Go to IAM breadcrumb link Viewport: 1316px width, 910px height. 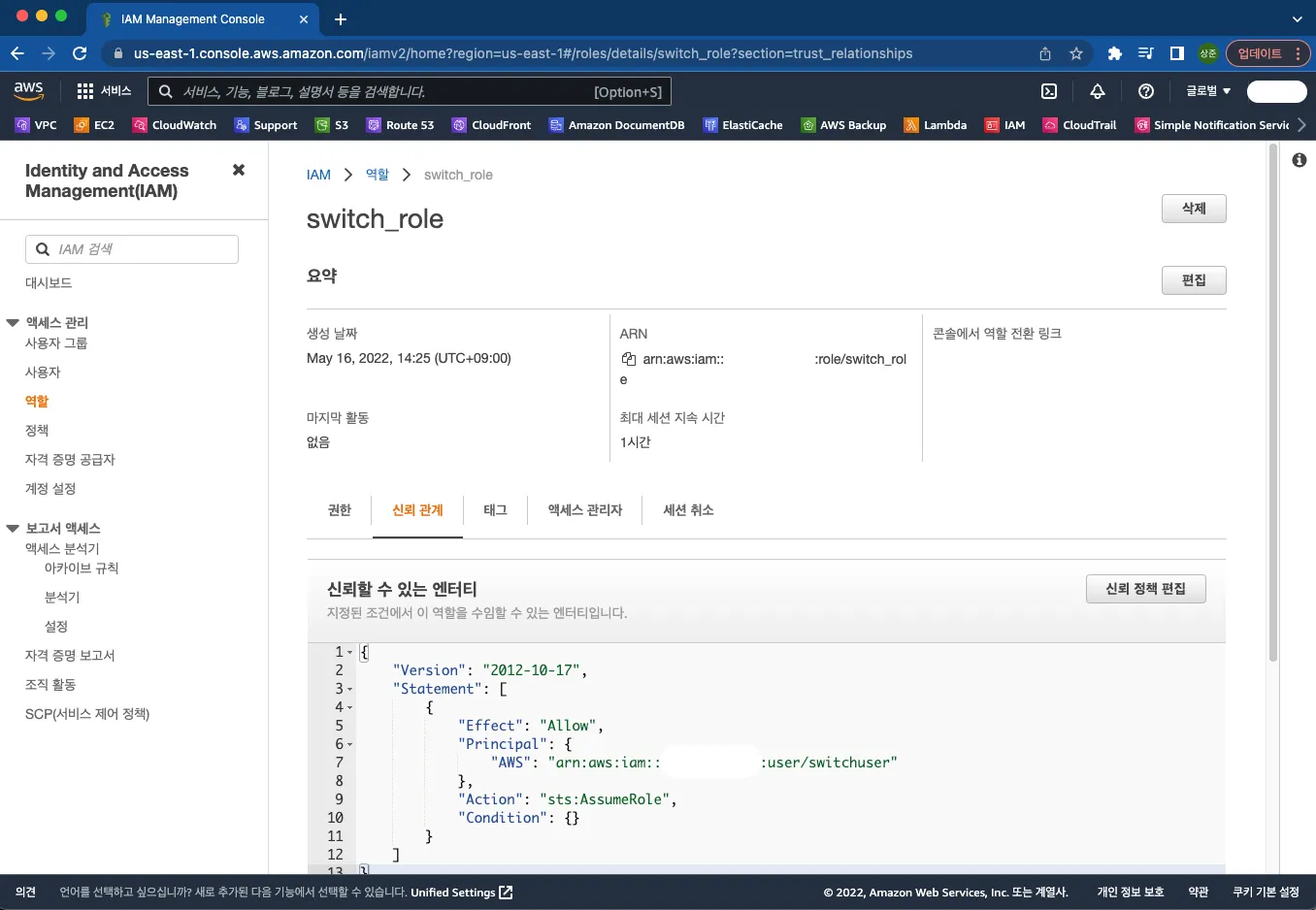tap(318, 175)
